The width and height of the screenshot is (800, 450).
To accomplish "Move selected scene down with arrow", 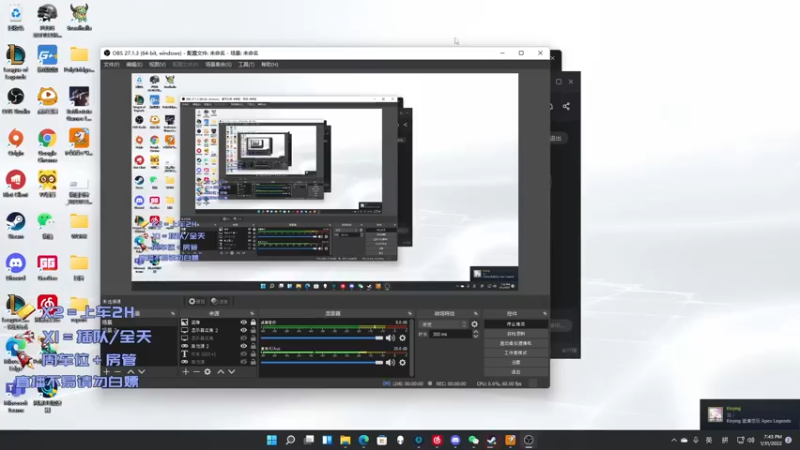I will pos(142,372).
